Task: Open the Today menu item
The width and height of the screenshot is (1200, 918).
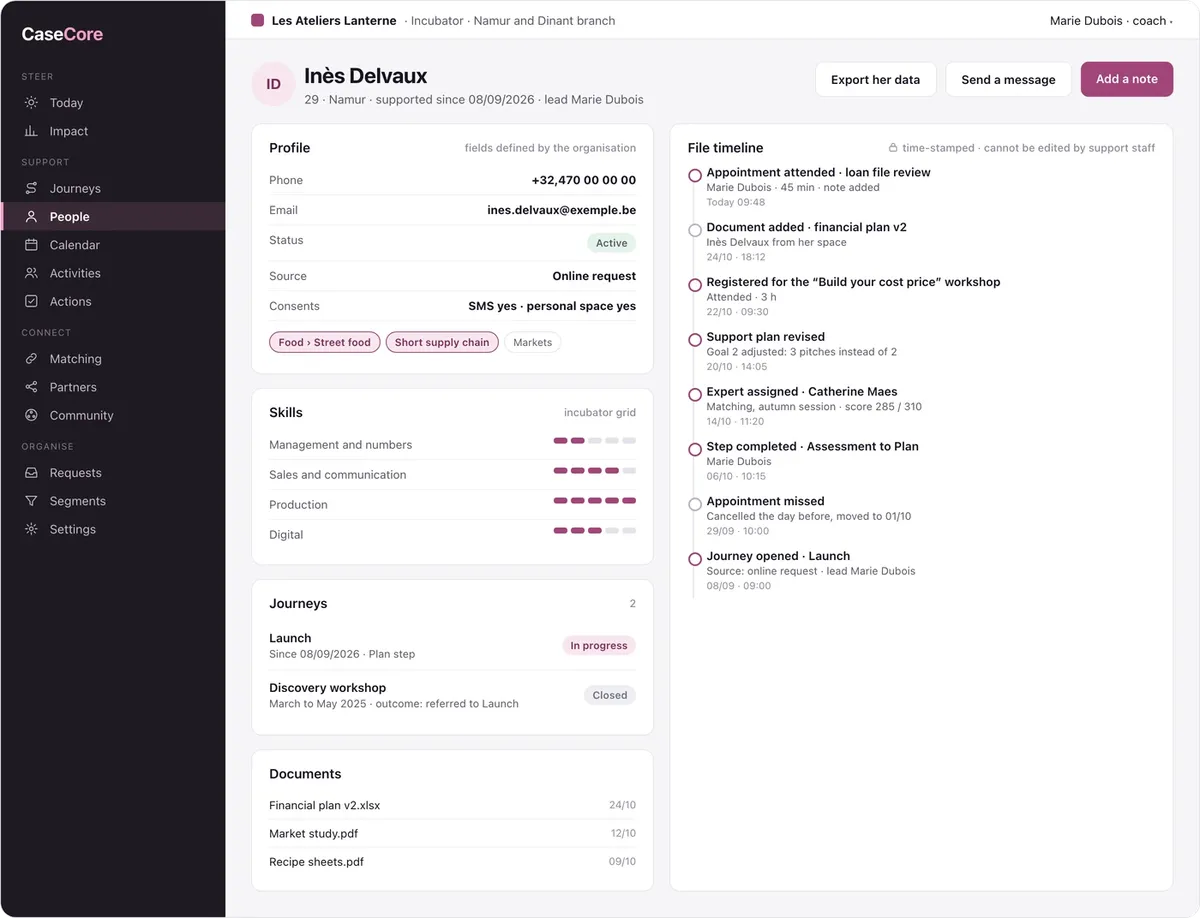Action: point(113,103)
